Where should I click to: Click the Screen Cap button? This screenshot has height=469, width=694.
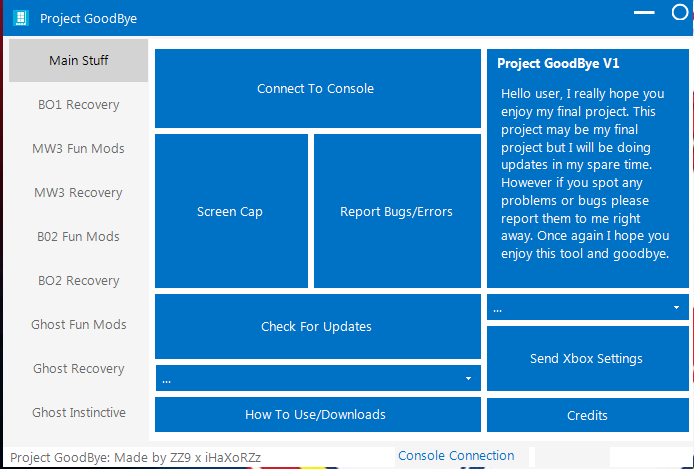tap(230, 211)
